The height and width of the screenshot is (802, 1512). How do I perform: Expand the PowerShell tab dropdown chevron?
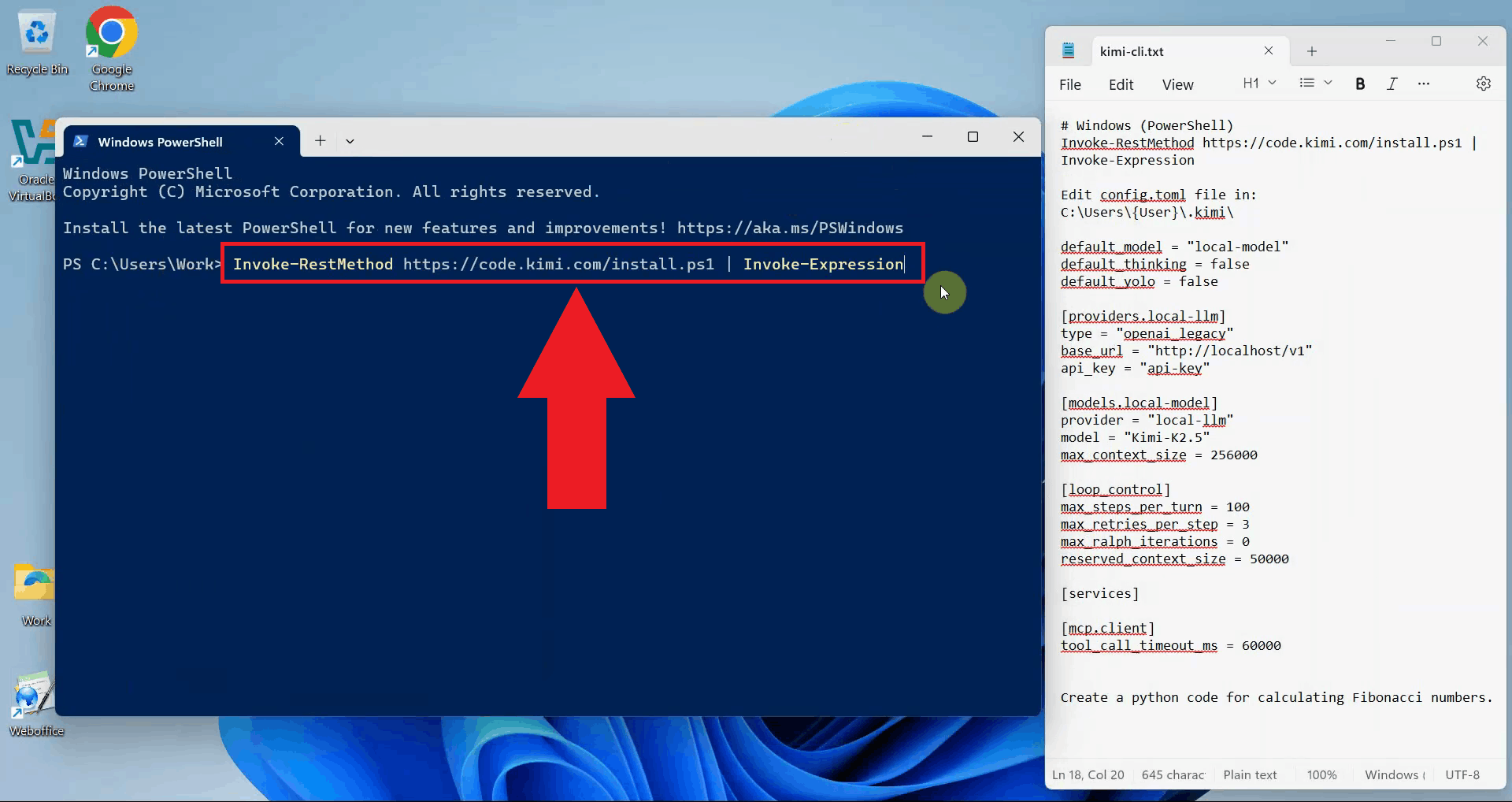pos(350,141)
